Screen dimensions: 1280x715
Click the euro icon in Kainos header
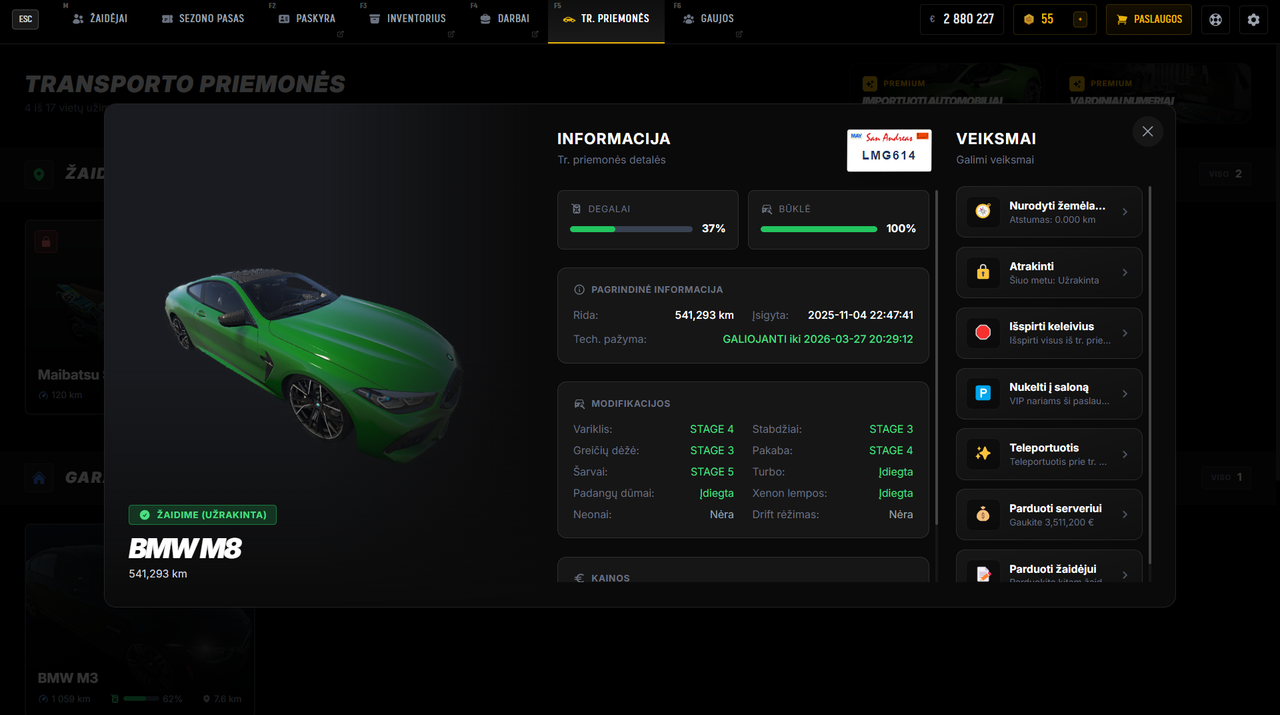(579, 578)
